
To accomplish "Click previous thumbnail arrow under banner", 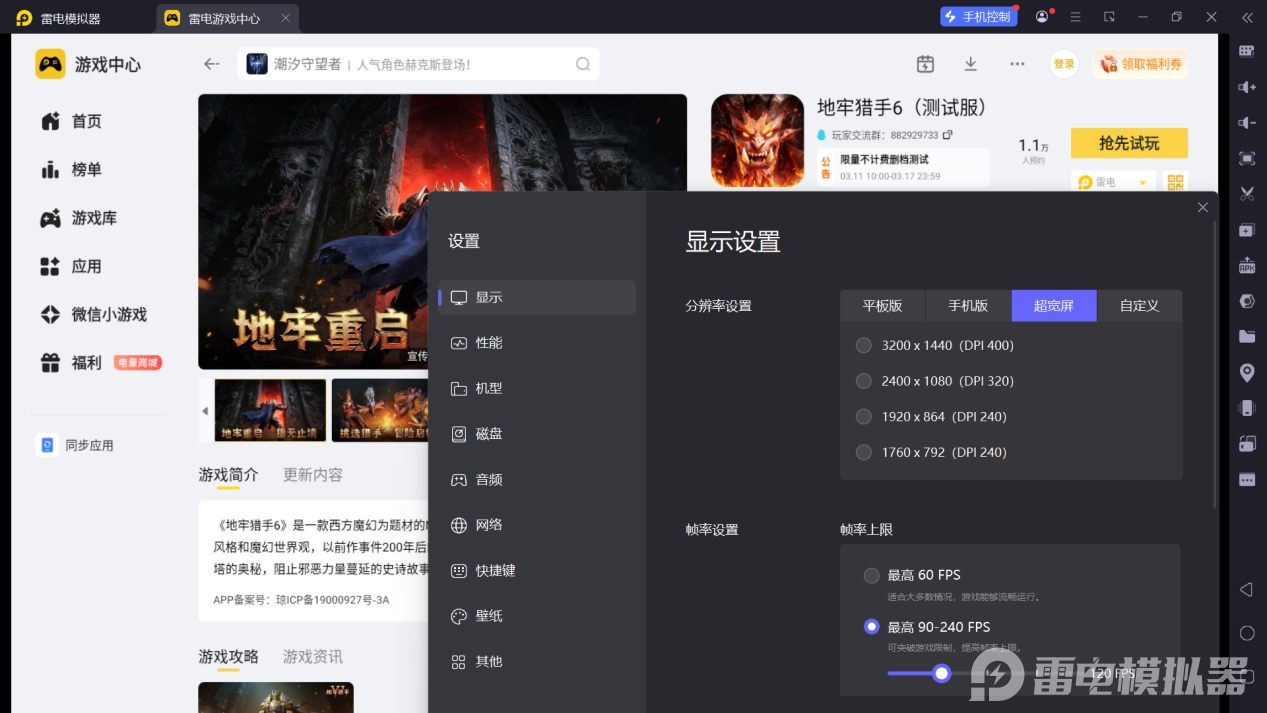I will pyautogui.click(x=205, y=410).
